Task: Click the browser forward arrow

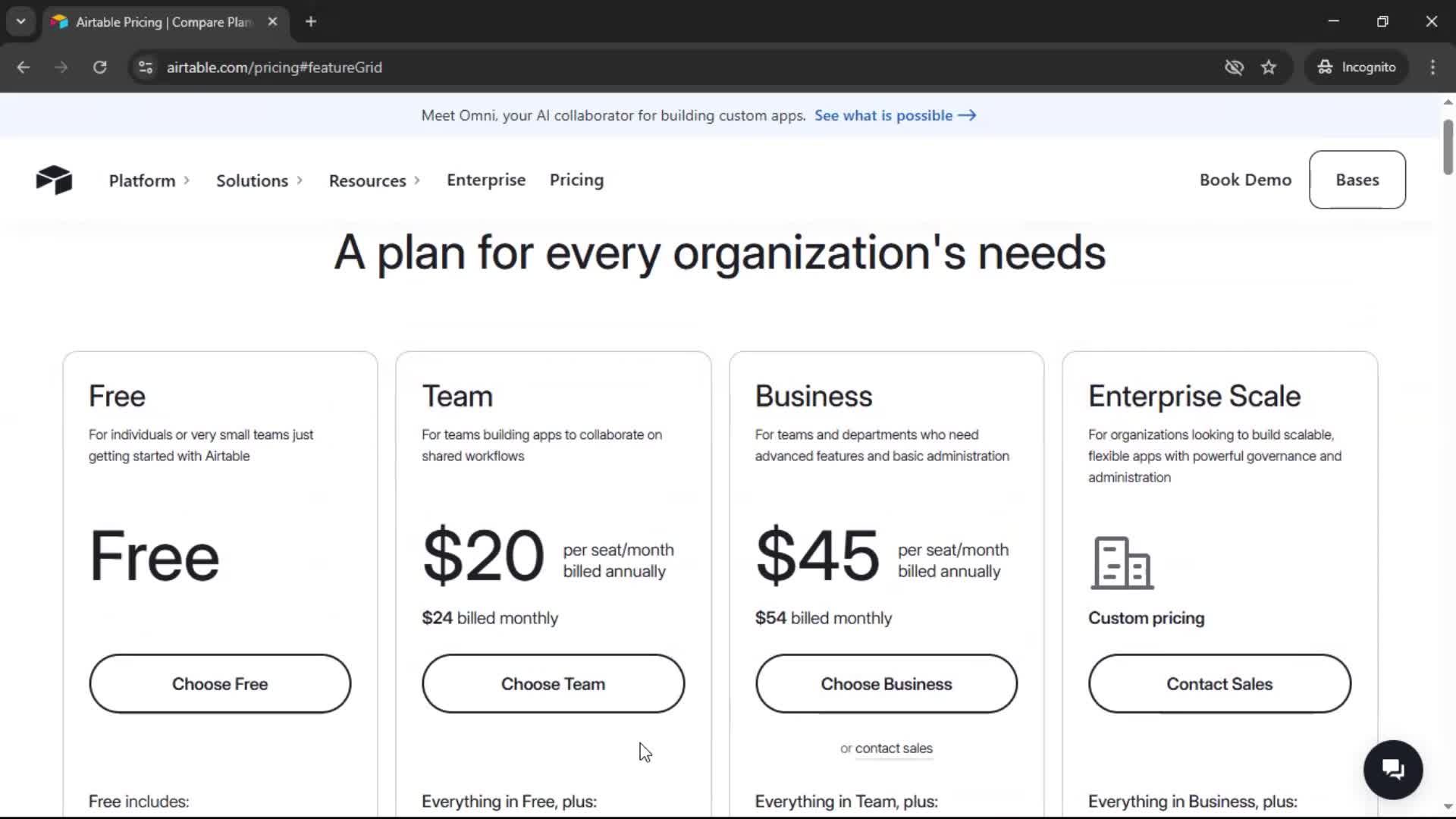Action: coord(61,67)
